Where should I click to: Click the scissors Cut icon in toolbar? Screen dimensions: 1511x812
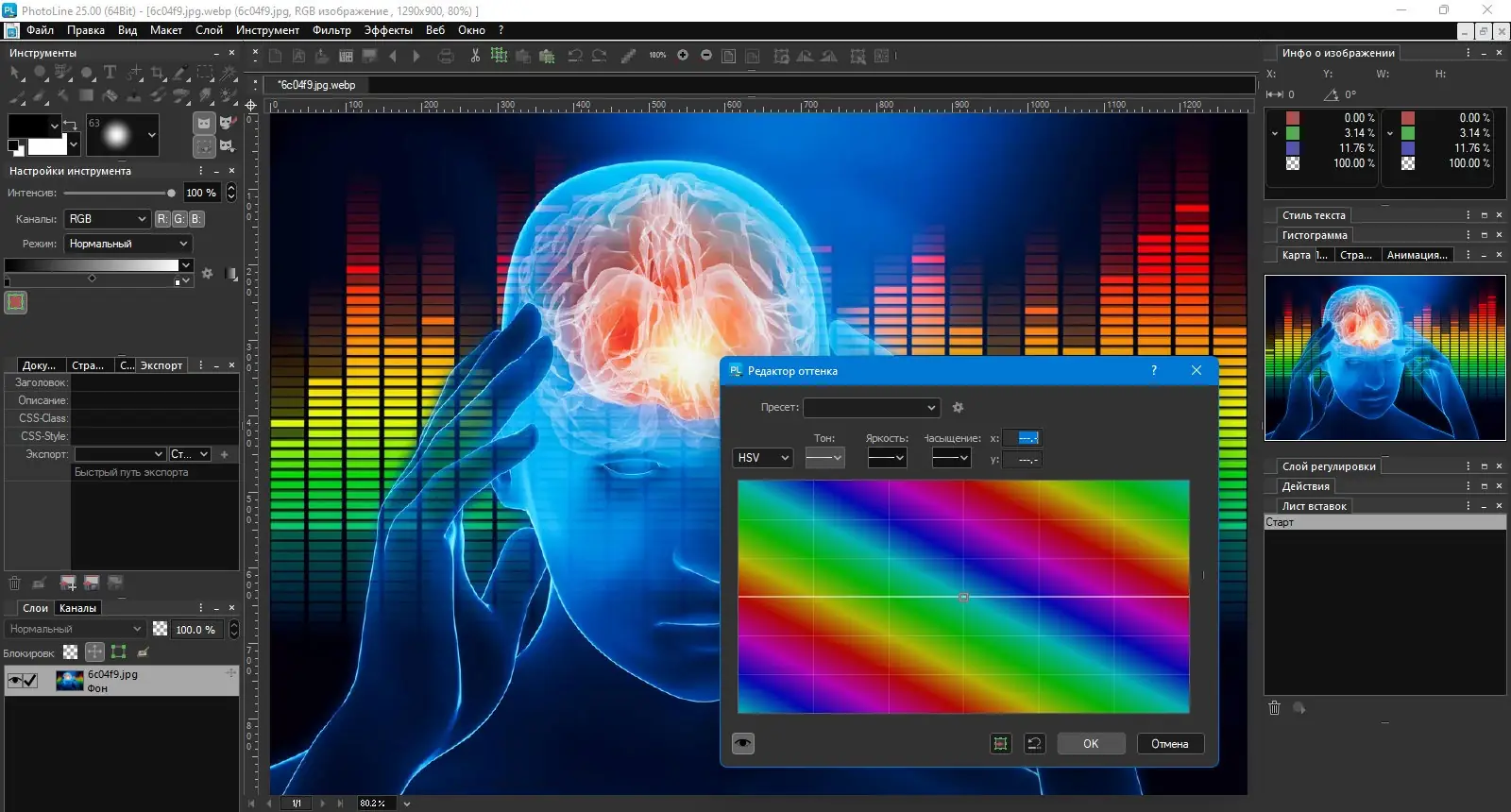pyautogui.click(x=475, y=56)
